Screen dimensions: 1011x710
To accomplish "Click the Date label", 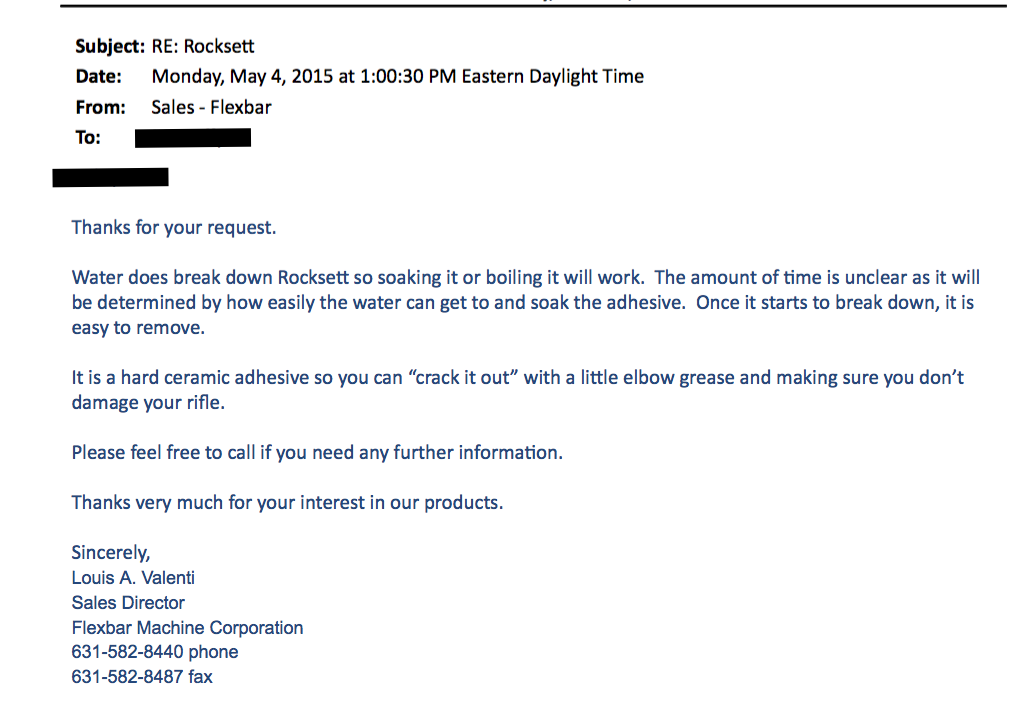I will 98,77.
